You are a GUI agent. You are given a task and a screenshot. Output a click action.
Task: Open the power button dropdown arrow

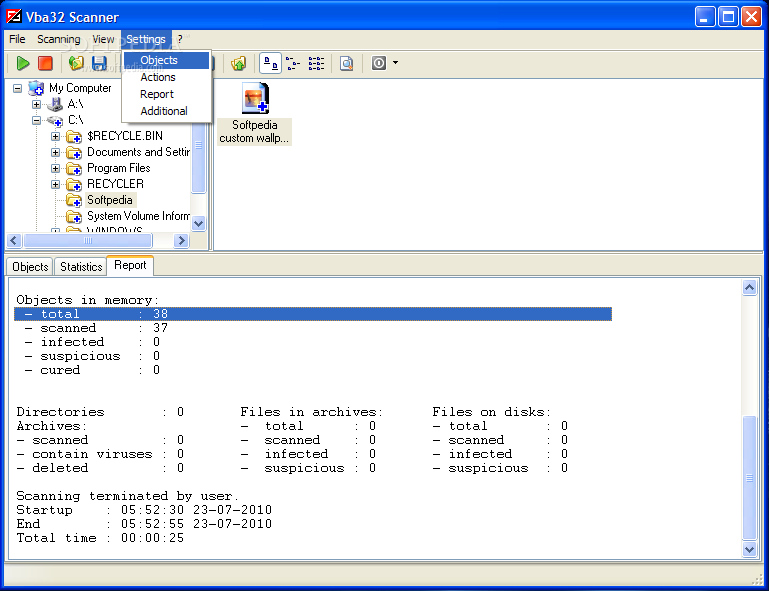coord(395,63)
